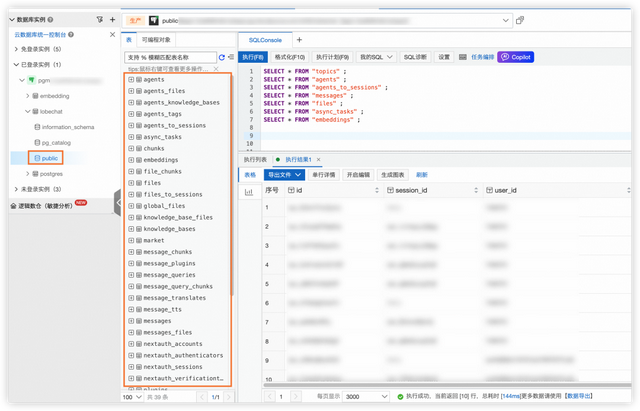Screen dimensions: 640x411
Task: Expand the postgres database node
Action: coord(27,174)
